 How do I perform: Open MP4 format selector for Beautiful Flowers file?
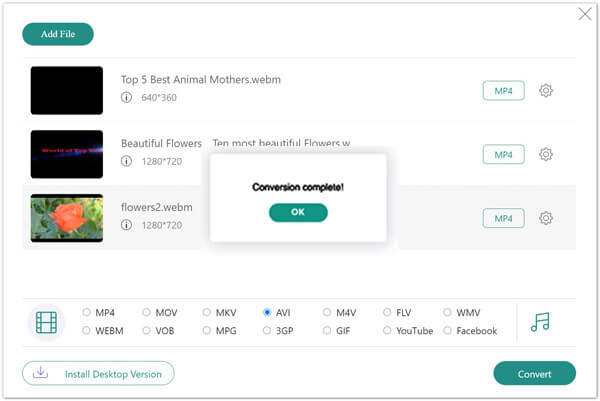coord(503,155)
